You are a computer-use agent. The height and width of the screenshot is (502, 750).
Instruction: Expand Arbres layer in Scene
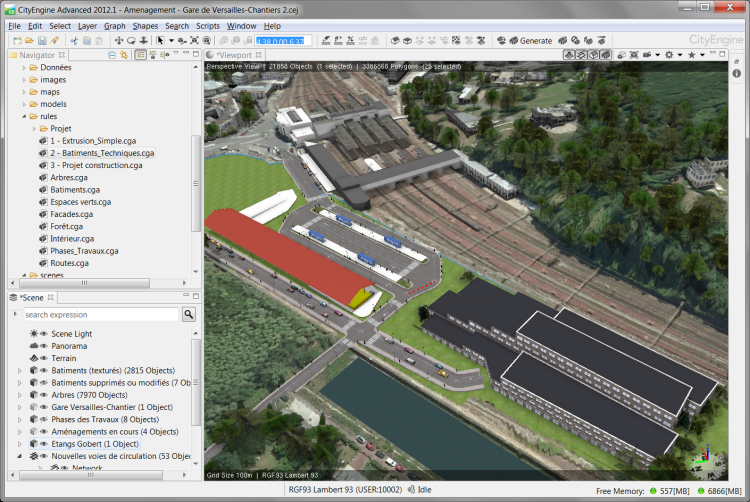tap(20, 395)
